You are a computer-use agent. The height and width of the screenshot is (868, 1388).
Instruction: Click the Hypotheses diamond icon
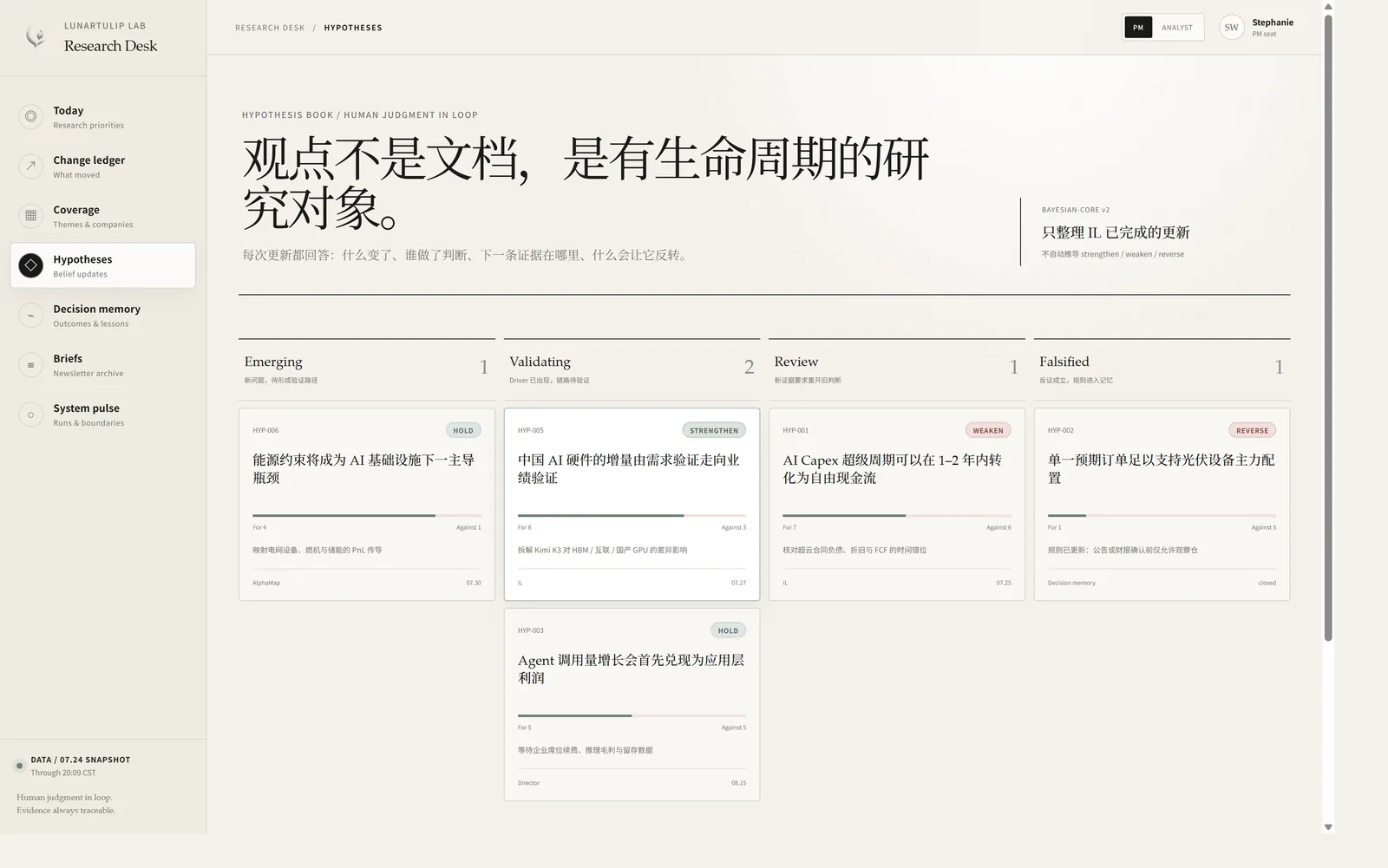tap(31, 265)
